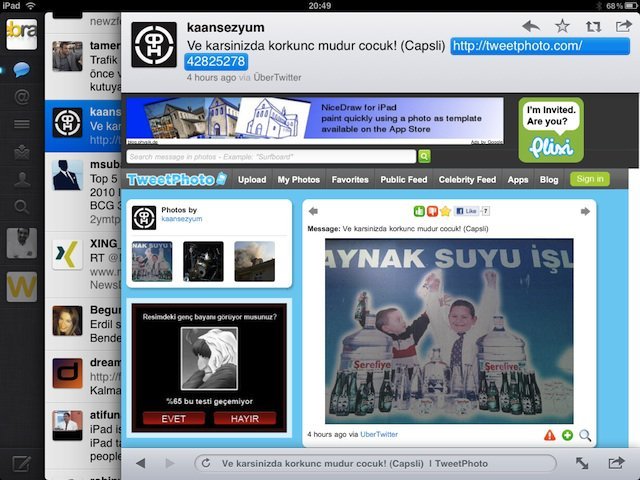The height and width of the screenshot is (480, 640).
Task: Reply to kaansezyum's tweet using arrow icon
Action: coord(530,26)
